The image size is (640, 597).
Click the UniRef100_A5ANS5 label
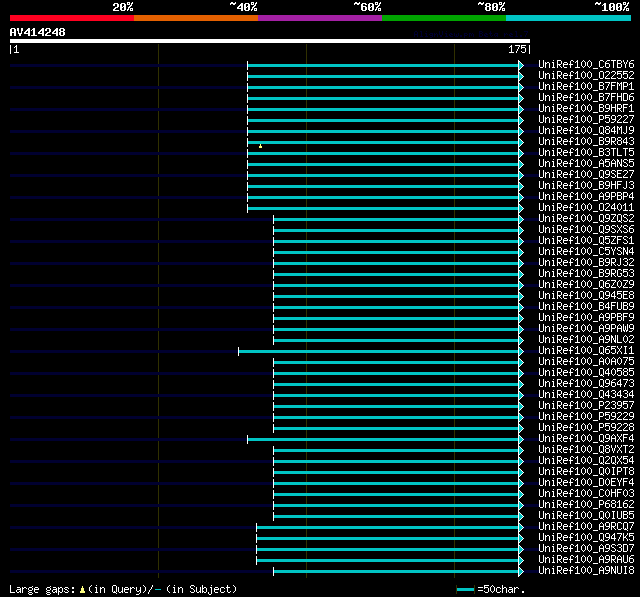[586, 164]
